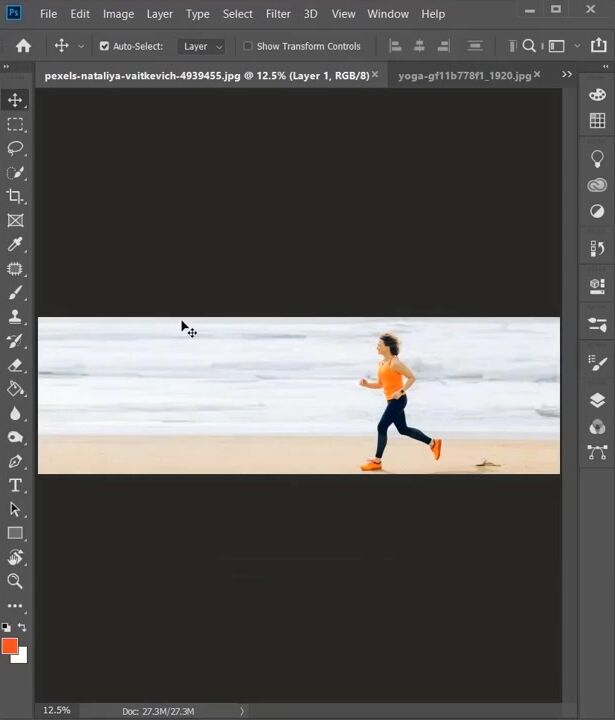Image resolution: width=615 pixels, height=720 pixels.
Task: Open the Swatches panel grid icon
Action: point(597,121)
